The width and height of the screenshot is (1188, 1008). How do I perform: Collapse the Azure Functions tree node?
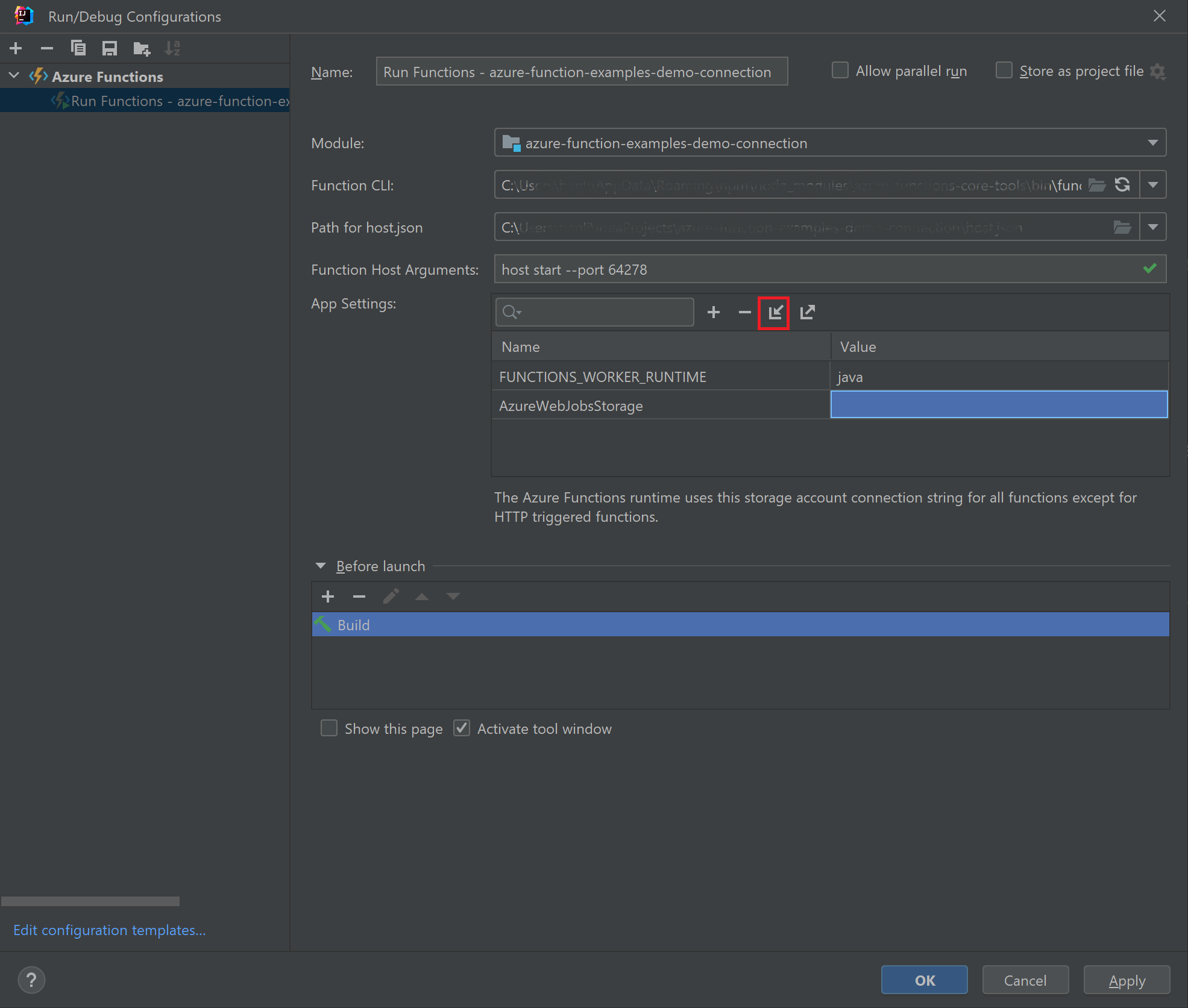tap(13, 75)
